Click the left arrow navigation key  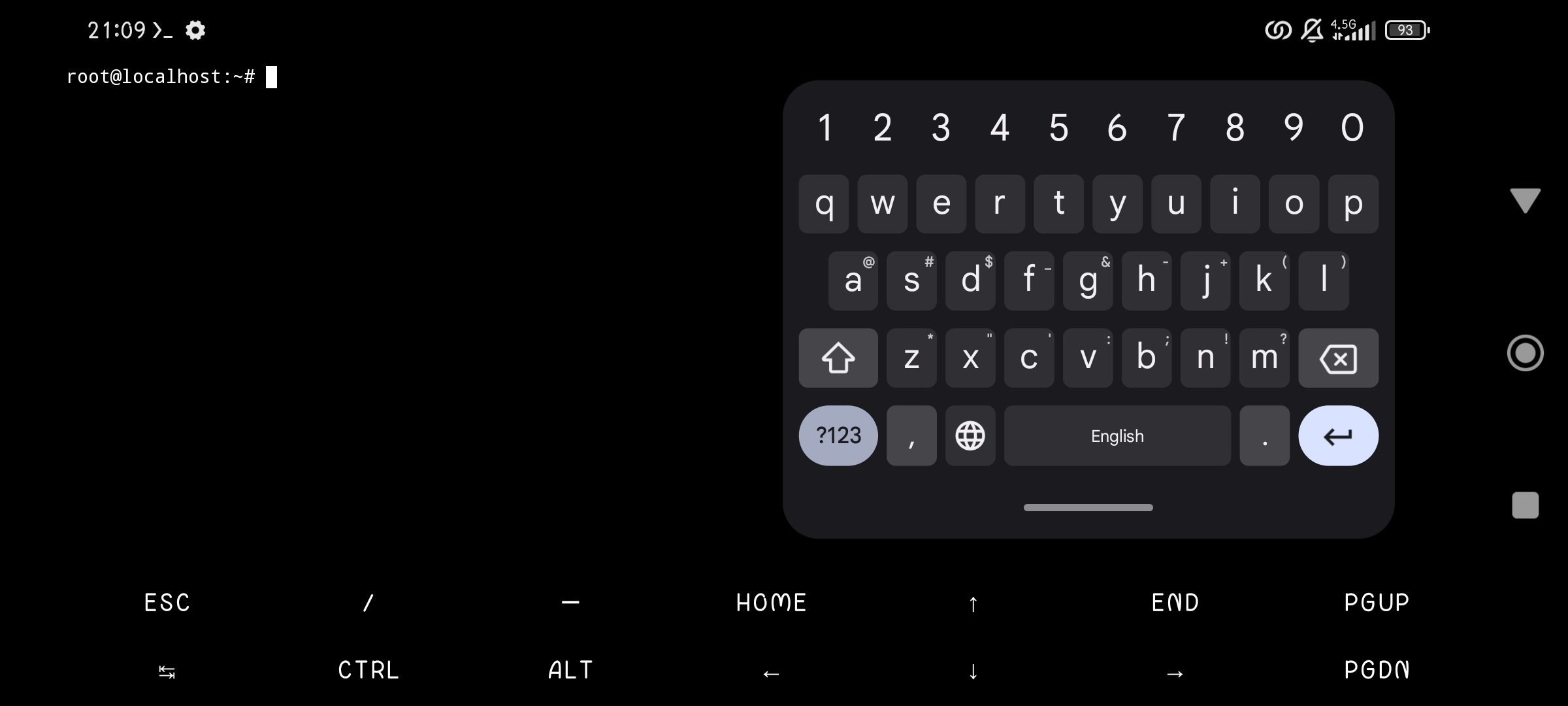pyautogui.click(x=771, y=670)
